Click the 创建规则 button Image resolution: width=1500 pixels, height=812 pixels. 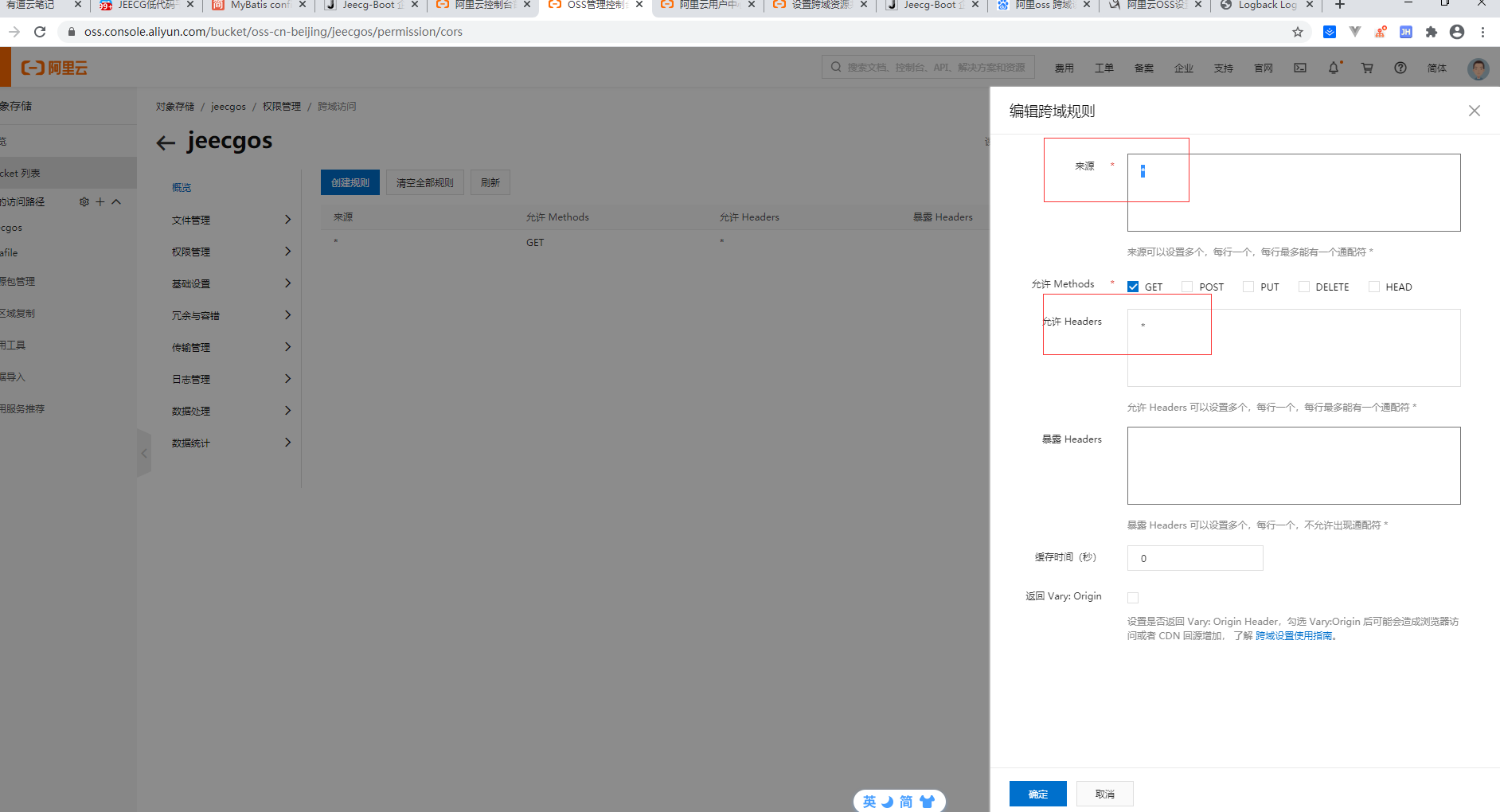coord(350,182)
